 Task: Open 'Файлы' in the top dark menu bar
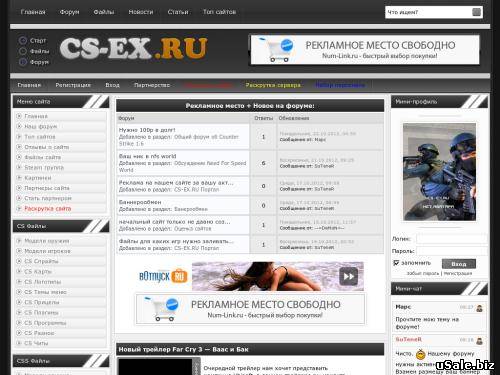(x=104, y=12)
